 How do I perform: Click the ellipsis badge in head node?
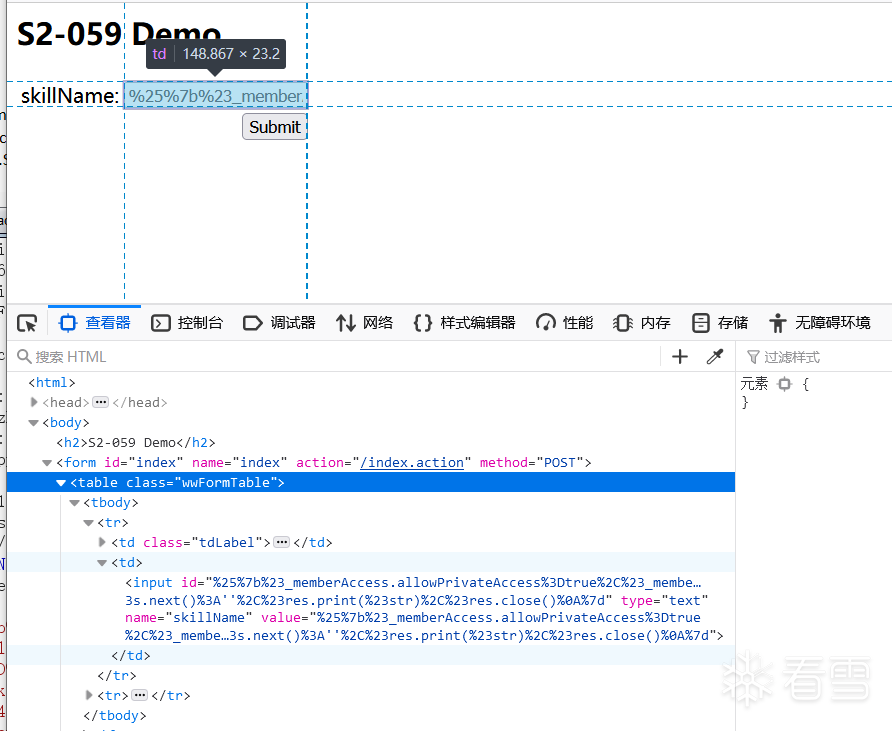[x=101, y=402]
